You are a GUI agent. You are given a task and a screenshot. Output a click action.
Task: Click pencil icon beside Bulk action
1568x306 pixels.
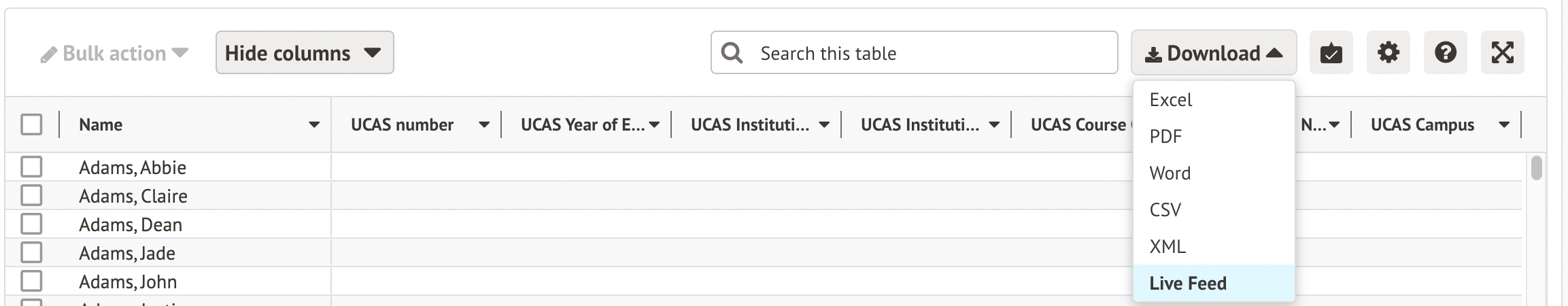pyautogui.click(x=48, y=54)
